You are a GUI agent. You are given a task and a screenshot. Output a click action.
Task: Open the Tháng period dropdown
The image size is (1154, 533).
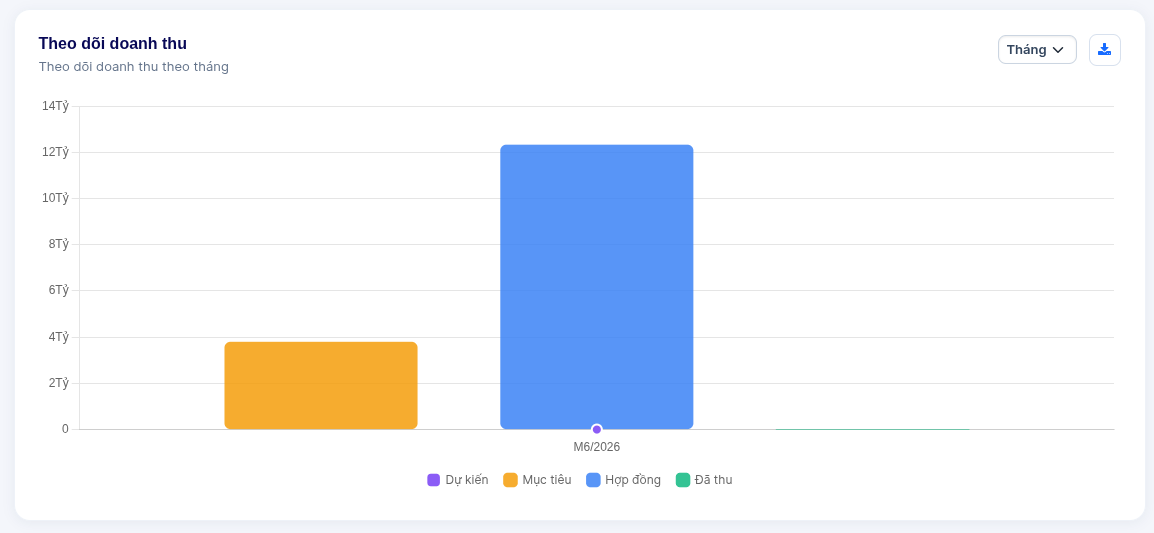(x=1037, y=50)
